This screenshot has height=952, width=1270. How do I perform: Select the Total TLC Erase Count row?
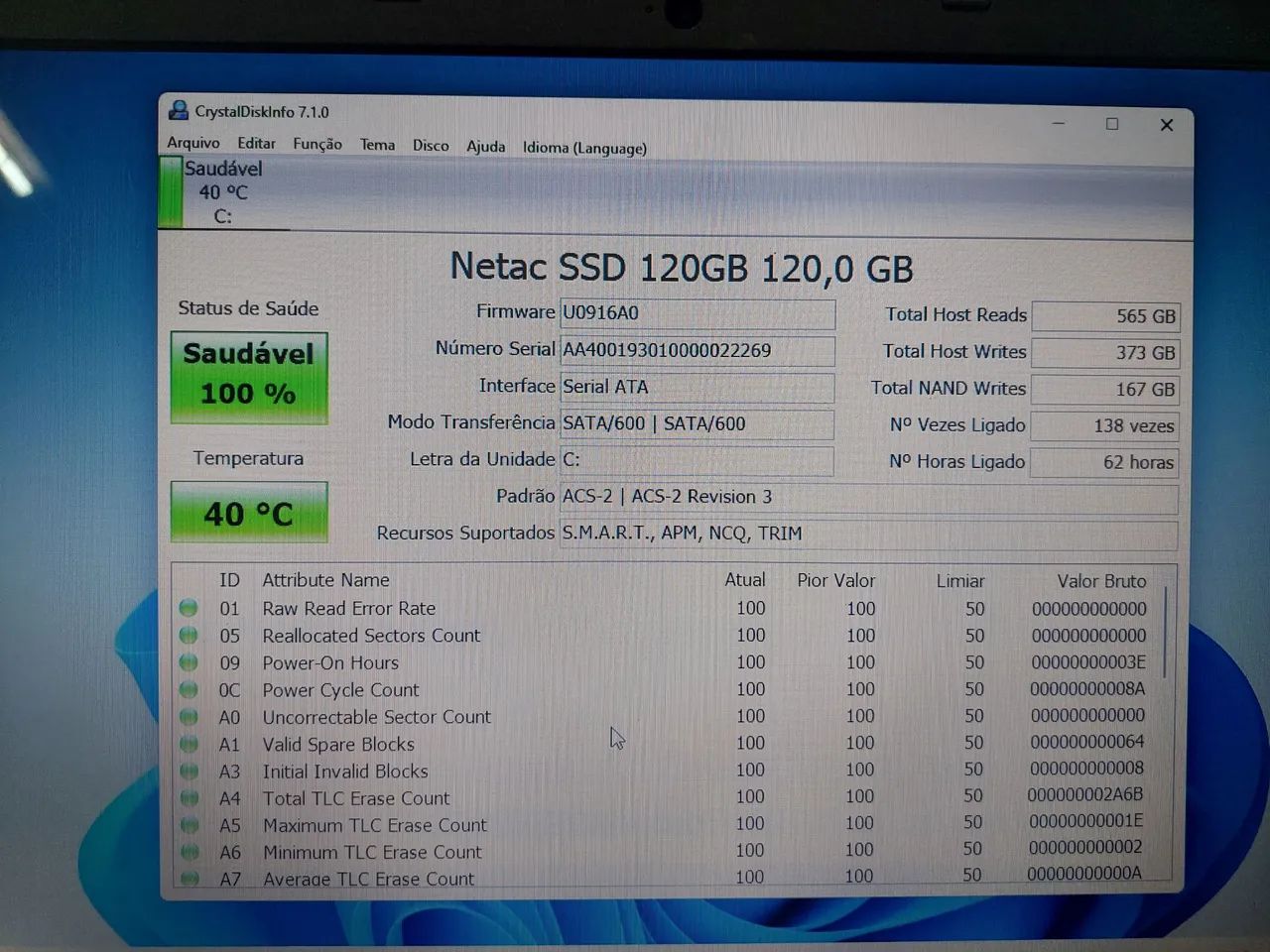[x=665, y=796]
